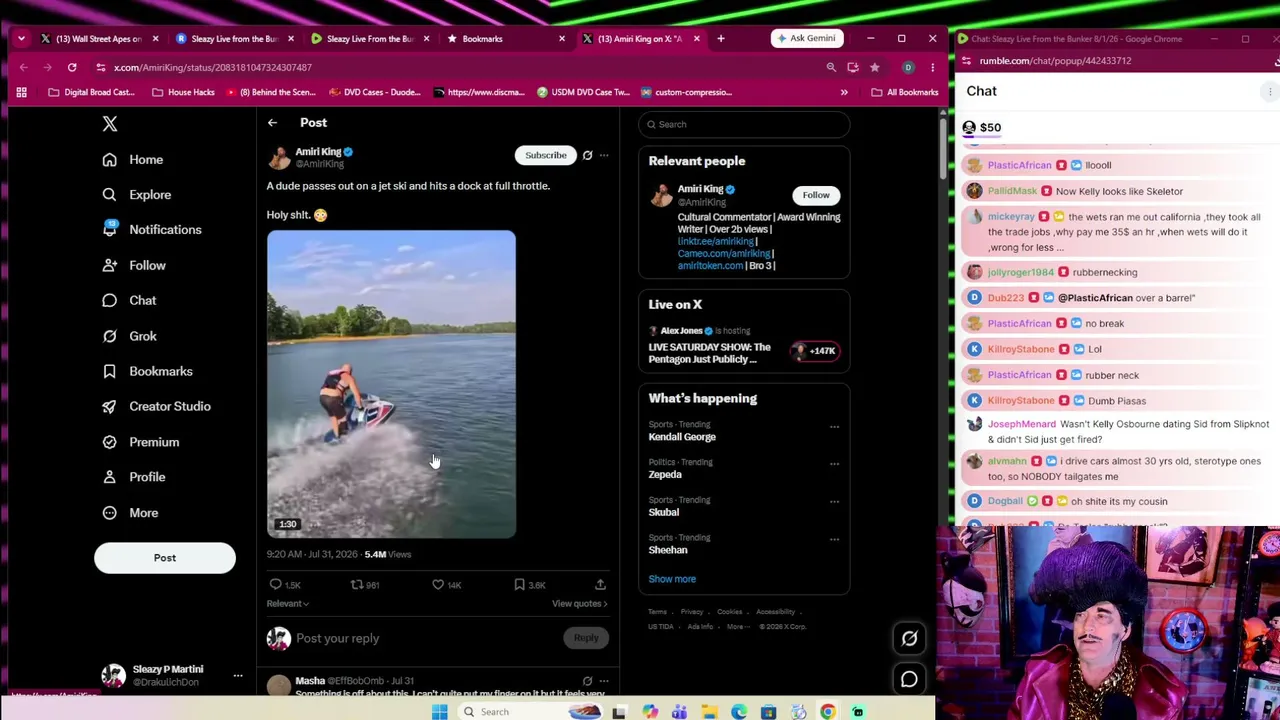The image size is (1280, 720).
Task: Open Microsoft Edge from the taskbar
Action: (739, 712)
